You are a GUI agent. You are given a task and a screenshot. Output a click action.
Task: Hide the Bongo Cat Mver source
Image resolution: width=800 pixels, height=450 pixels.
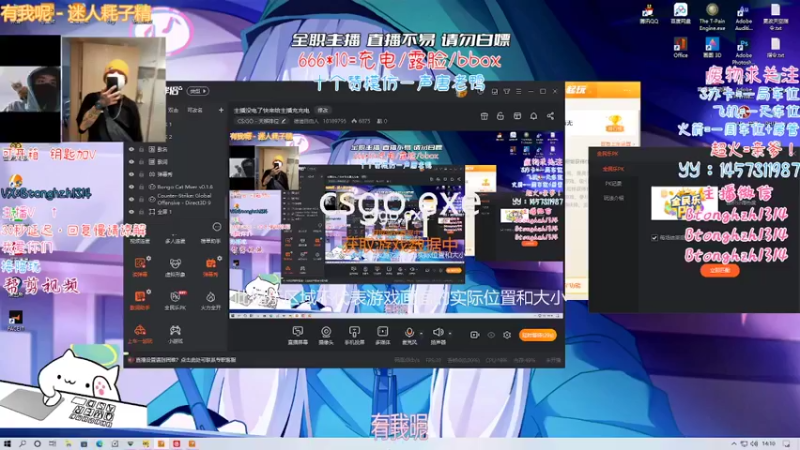pyautogui.click(x=132, y=187)
